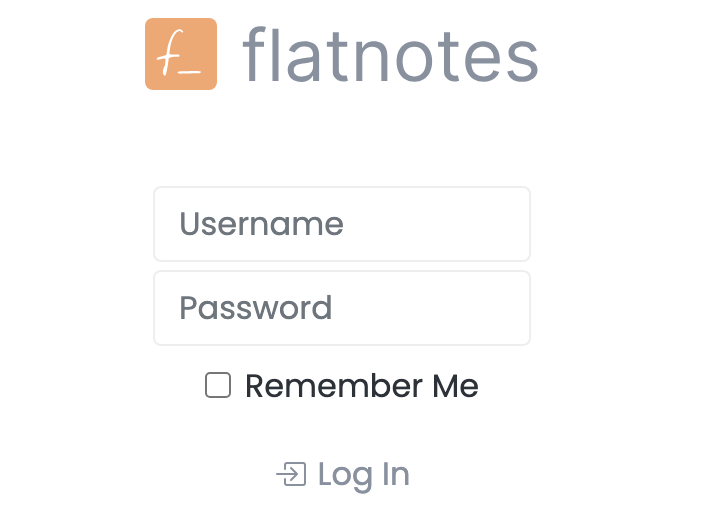Enable the Remember Me option
The width and height of the screenshot is (718, 510).
click(x=218, y=385)
